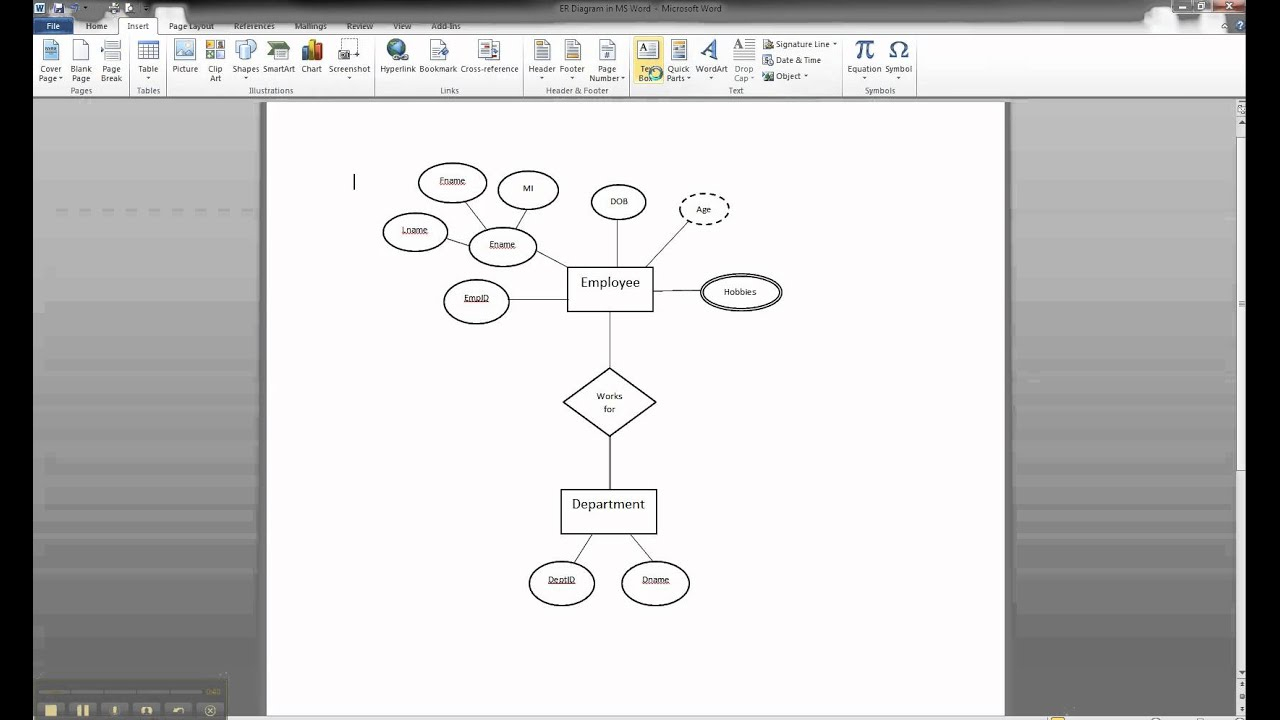Screen dimensions: 1280x720
Task: Insert an Equation
Action: click(865, 61)
